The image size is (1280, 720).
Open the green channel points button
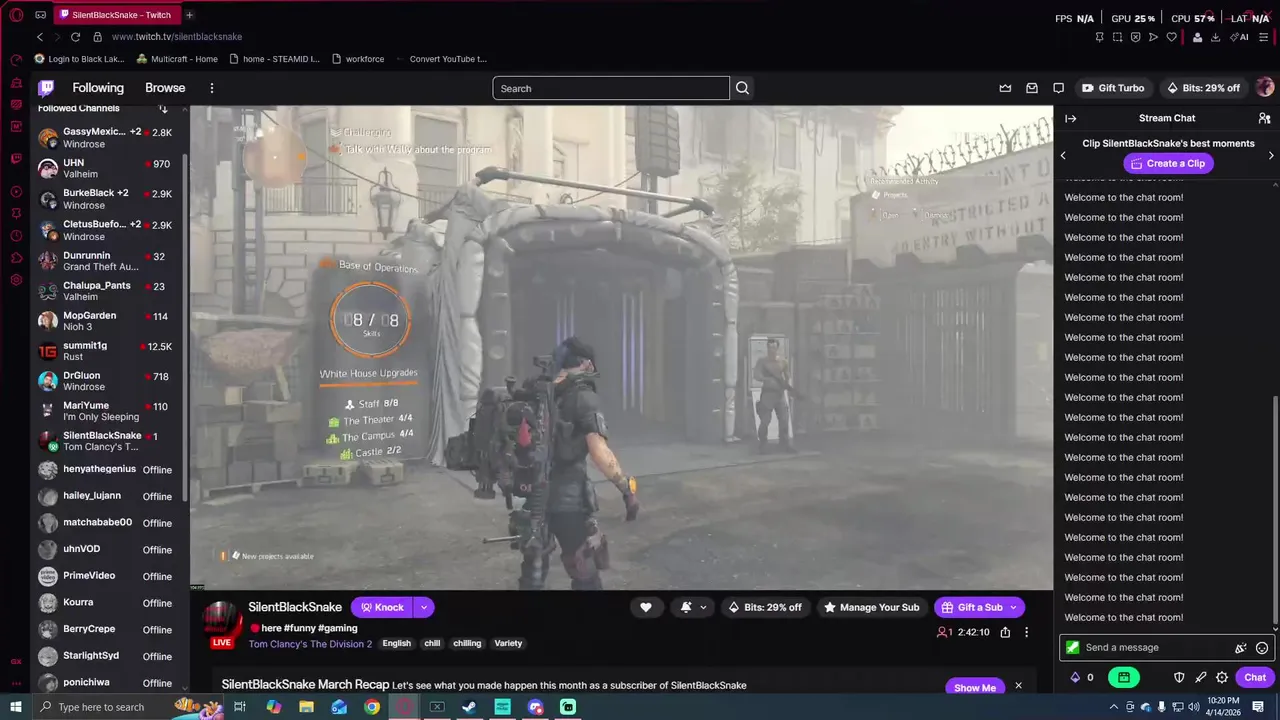pos(1124,677)
